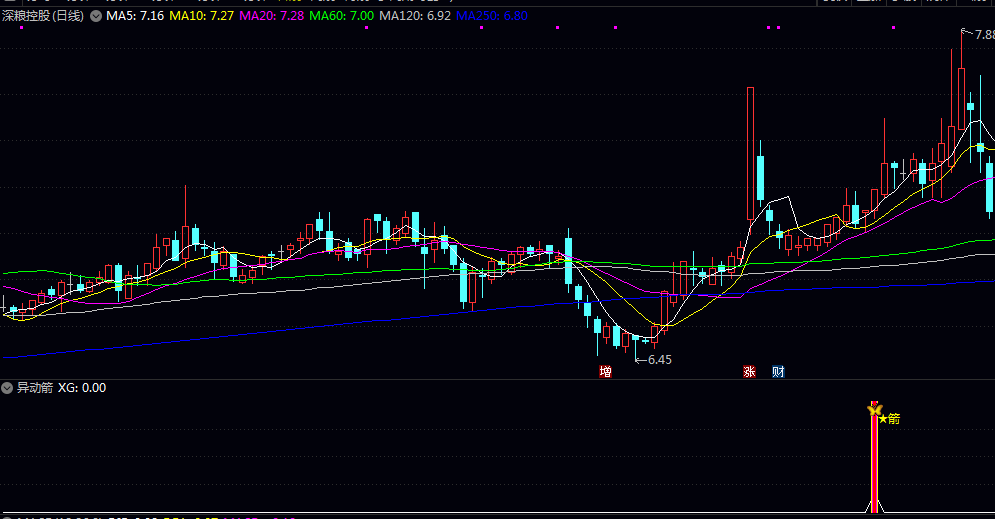This screenshot has height=519, width=995.
Task: Click the red 涨 marker icon
Action: [749, 372]
